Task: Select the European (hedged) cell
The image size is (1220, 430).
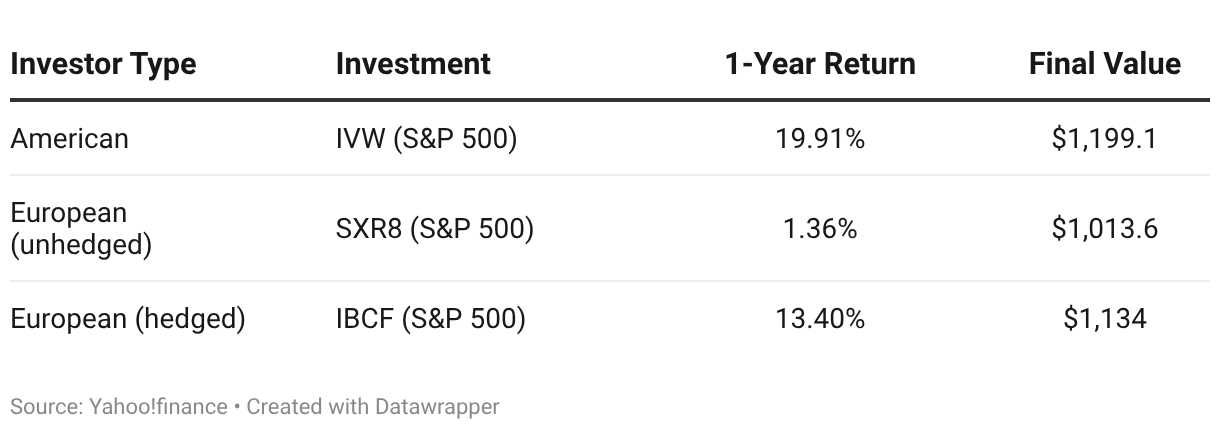Action: pyautogui.click(x=128, y=319)
